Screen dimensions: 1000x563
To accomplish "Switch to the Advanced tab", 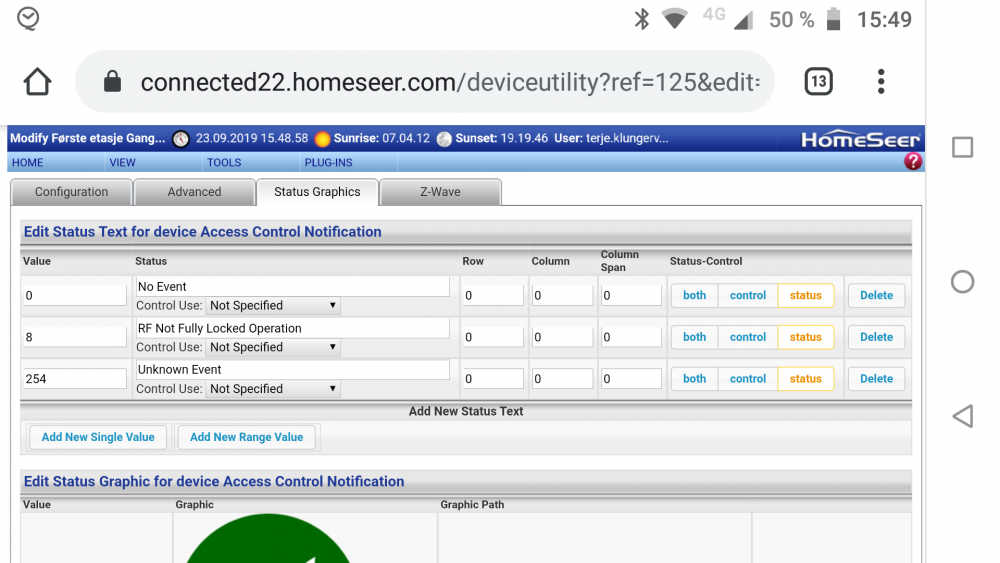I will [x=195, y=192].
